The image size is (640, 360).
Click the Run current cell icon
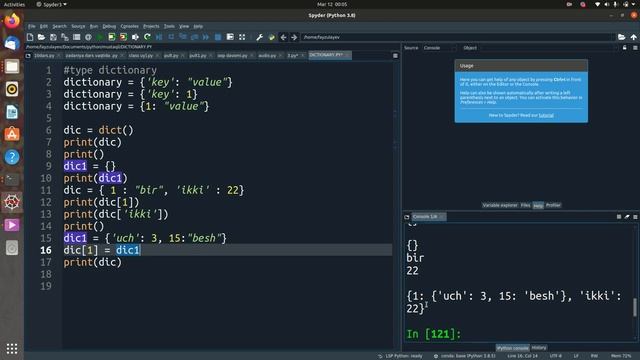pos(111,37)
